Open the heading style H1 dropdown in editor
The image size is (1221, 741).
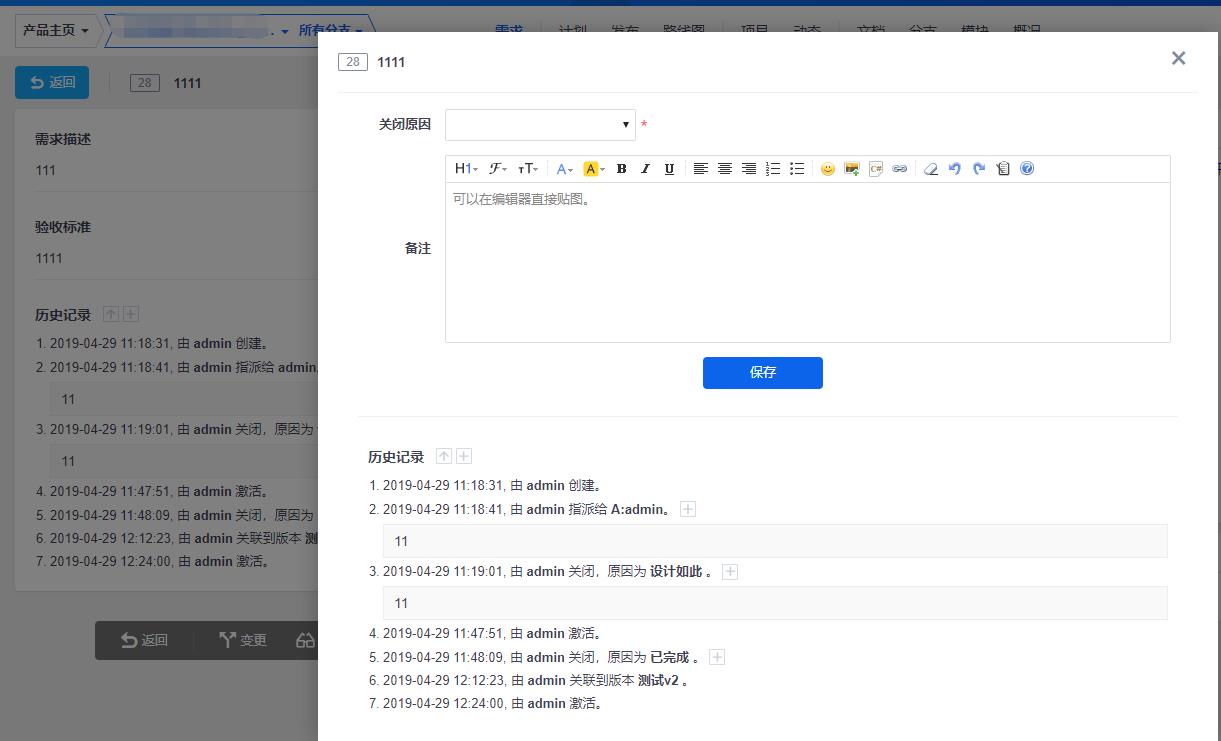pyautogui.click(x=466, y=169)
